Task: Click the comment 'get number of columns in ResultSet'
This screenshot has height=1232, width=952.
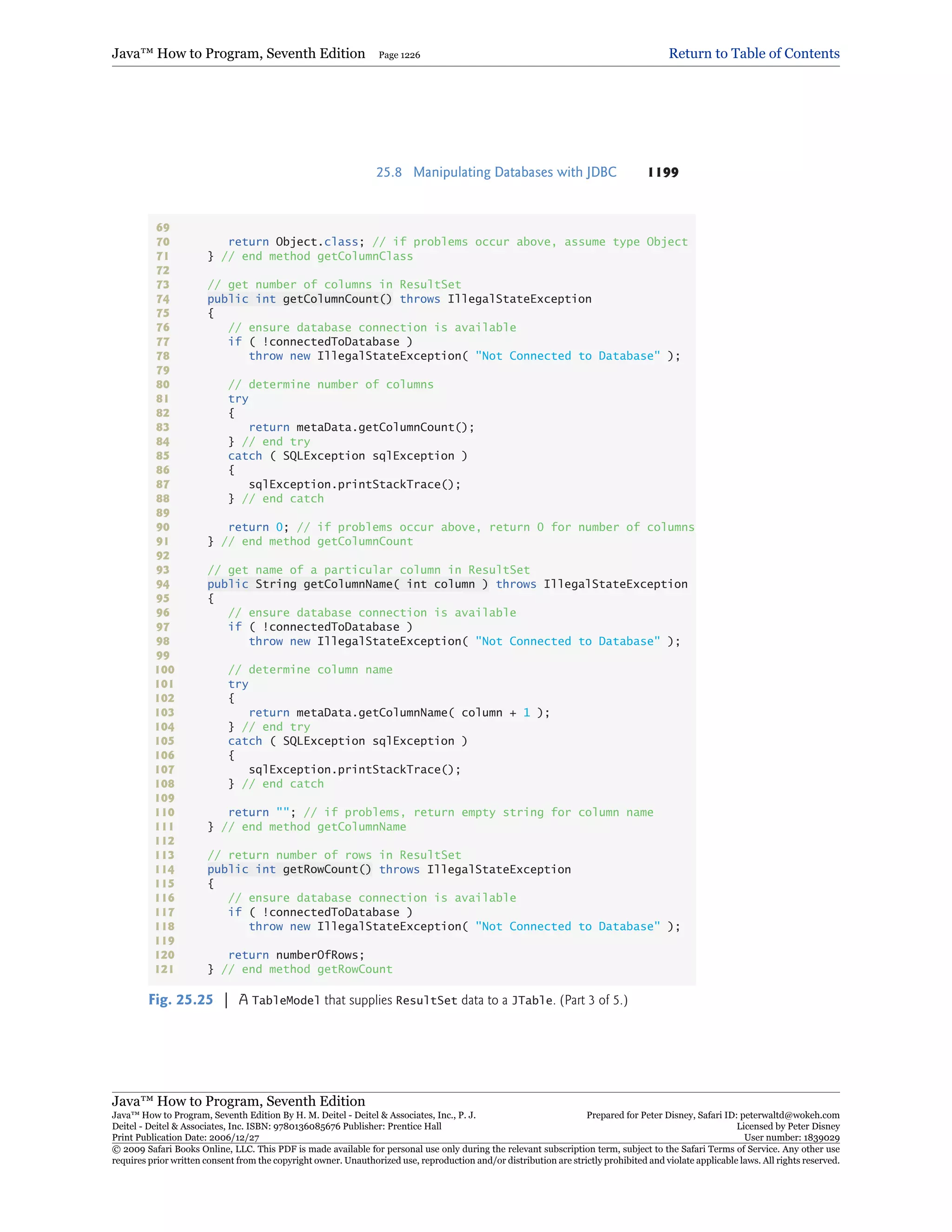Action: pos(334,285)
